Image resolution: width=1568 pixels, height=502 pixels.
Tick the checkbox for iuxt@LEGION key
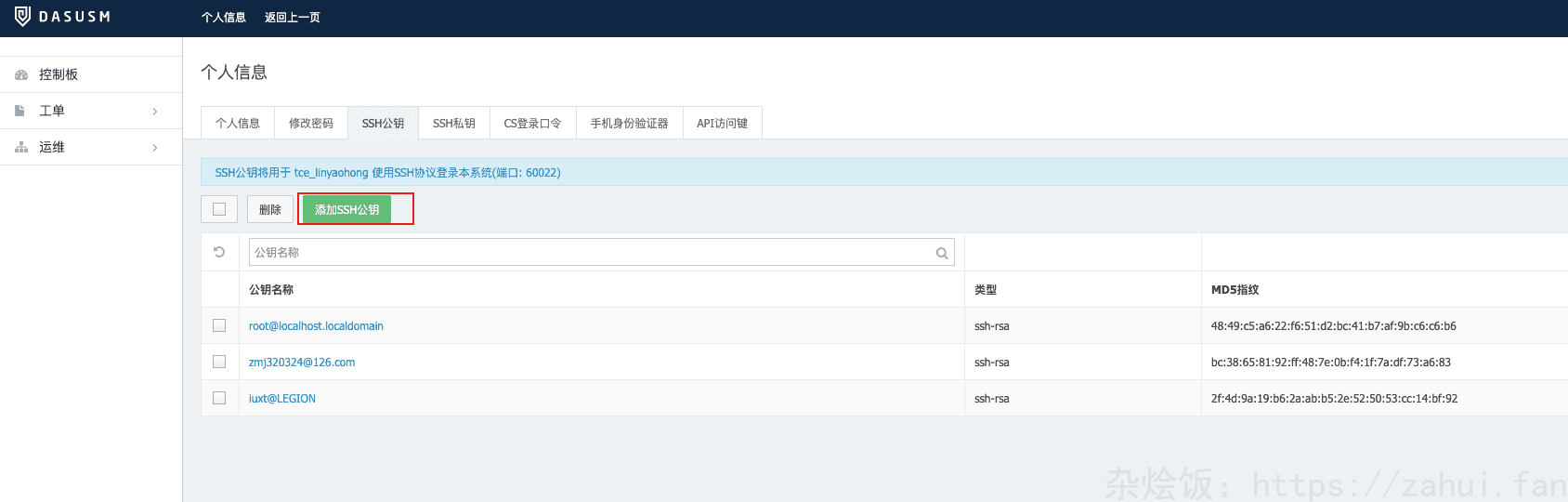tap(219, 398)
